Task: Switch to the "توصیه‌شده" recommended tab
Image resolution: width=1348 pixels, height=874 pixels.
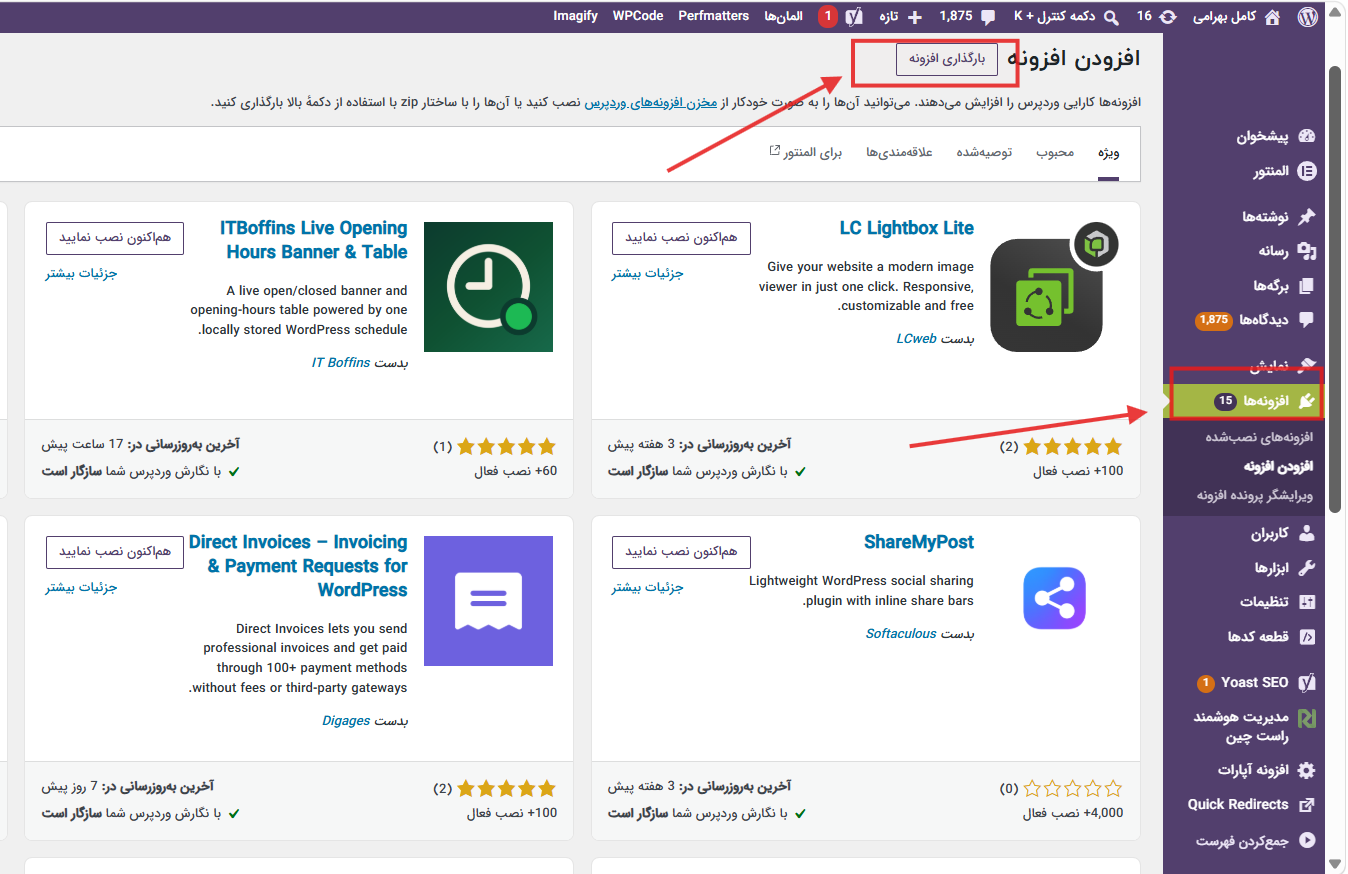Action: (x=984, y=152)
